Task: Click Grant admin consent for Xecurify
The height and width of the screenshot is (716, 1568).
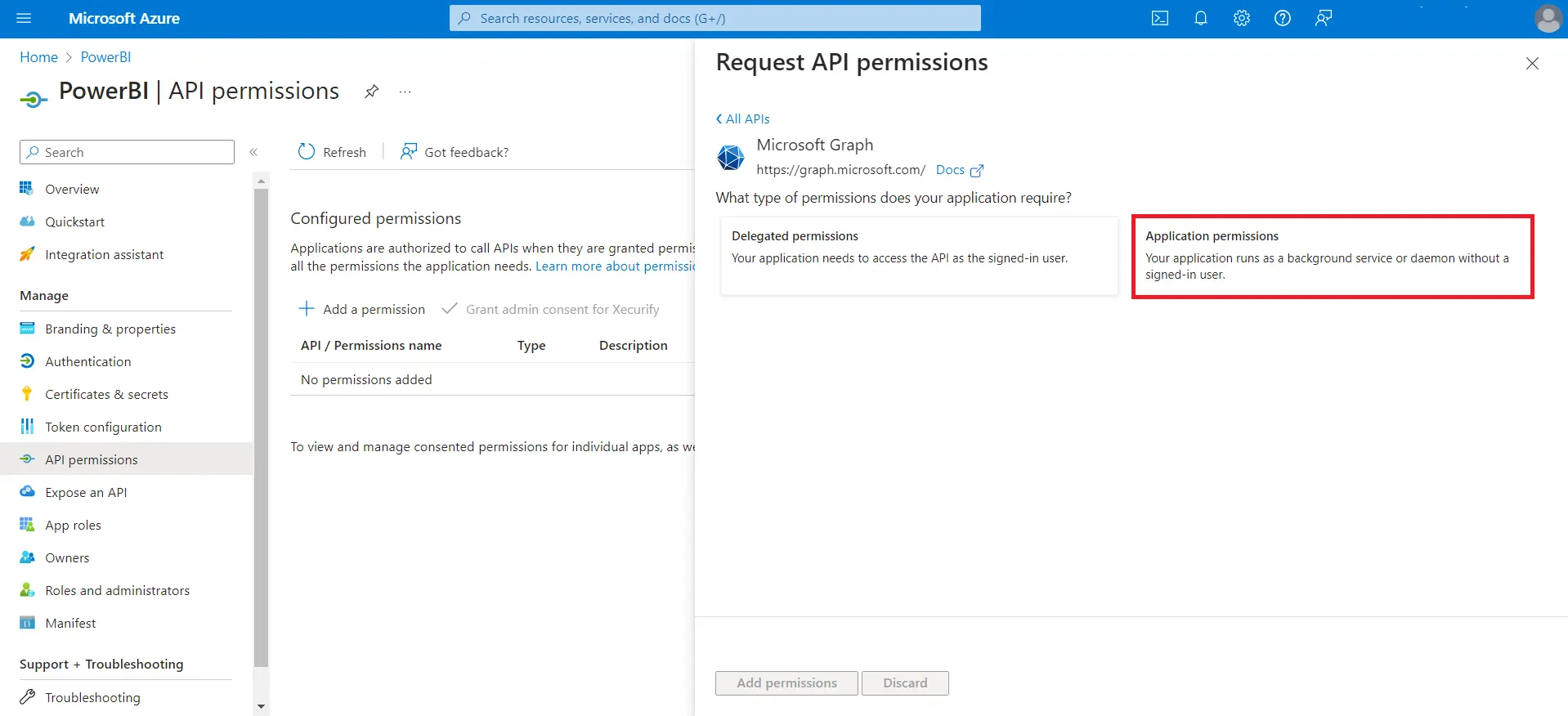Action: (550, 309)
